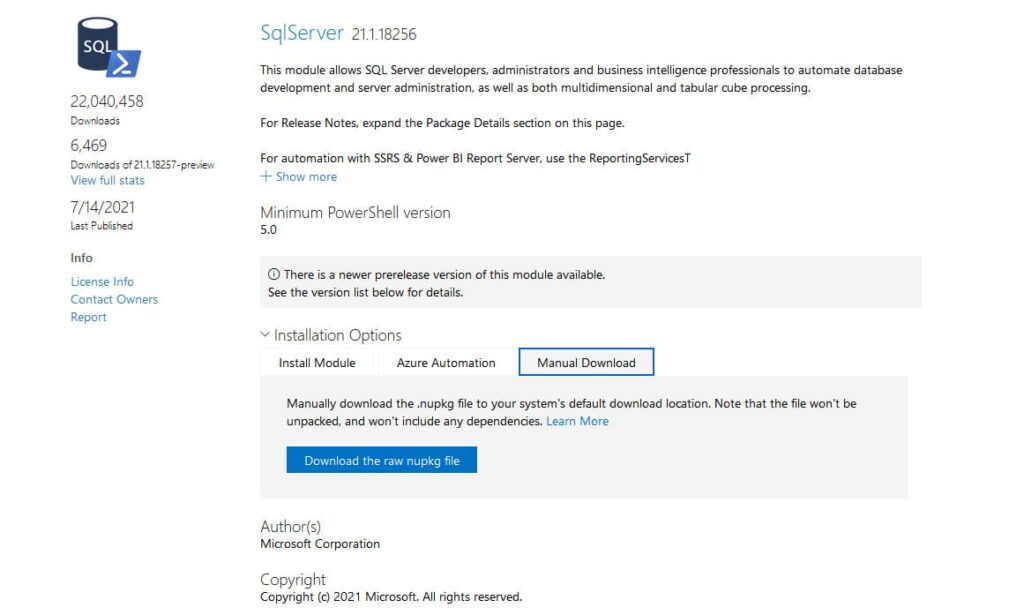Follow the Learn More link
1024x615 pixels.
tap(577, 421)
